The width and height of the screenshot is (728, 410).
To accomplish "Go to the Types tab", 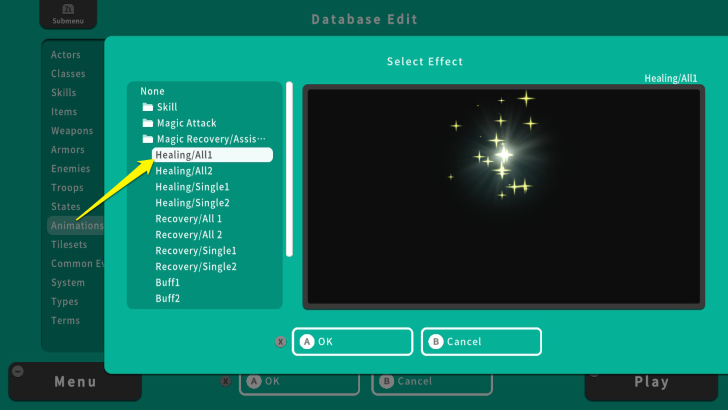I will coord(65,302).
